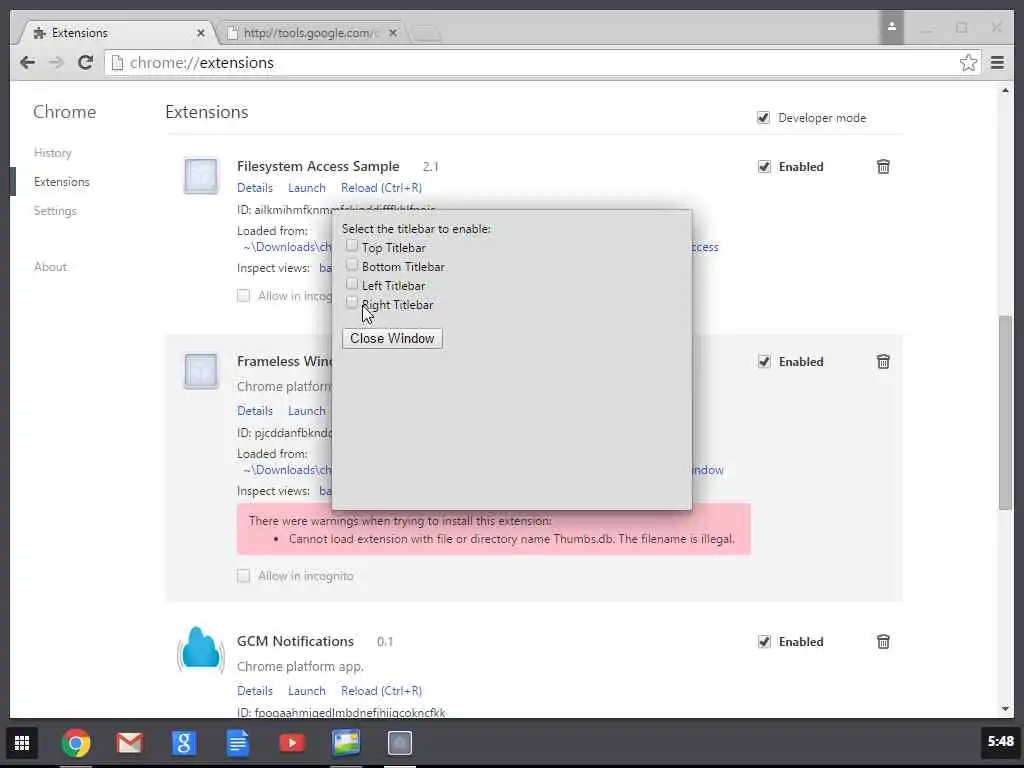Open Details for Frameless Window
Screen dimensions: 1024x768
tap(255, 411)
